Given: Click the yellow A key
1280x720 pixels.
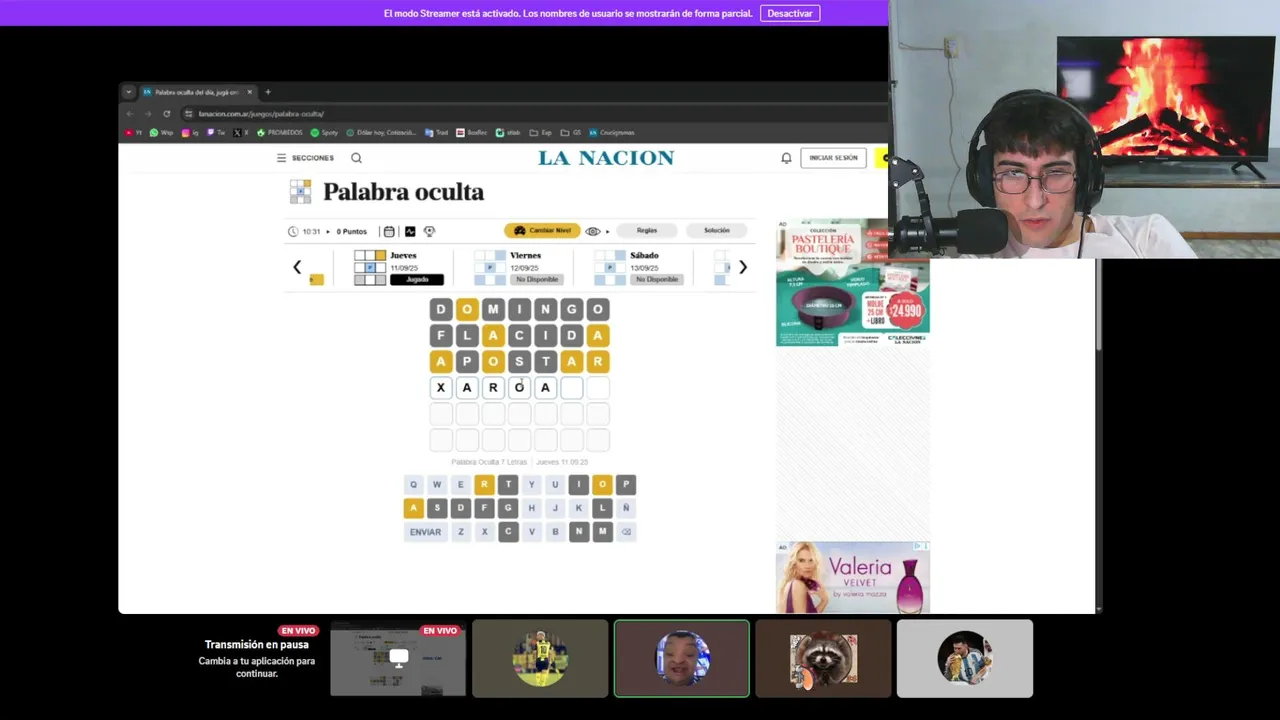Looking at the screenshot, I should [x=413, y=508].
